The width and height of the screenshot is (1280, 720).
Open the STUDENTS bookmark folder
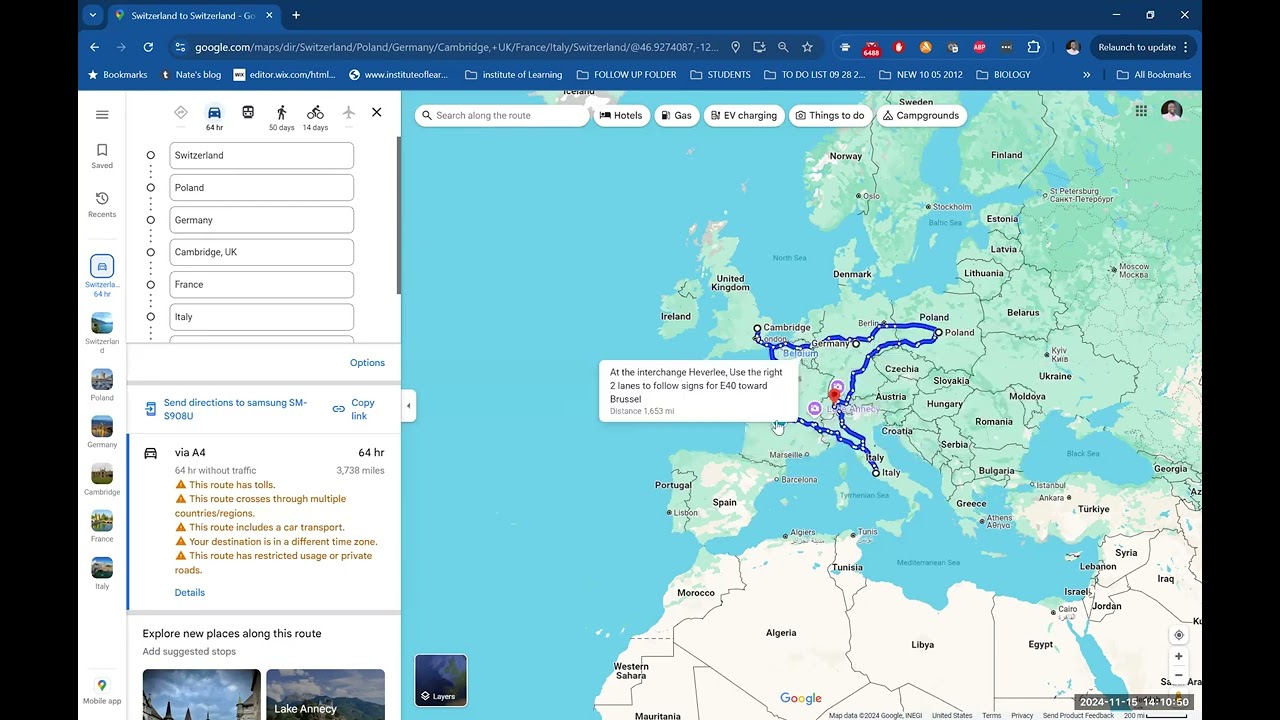[720, 75]
